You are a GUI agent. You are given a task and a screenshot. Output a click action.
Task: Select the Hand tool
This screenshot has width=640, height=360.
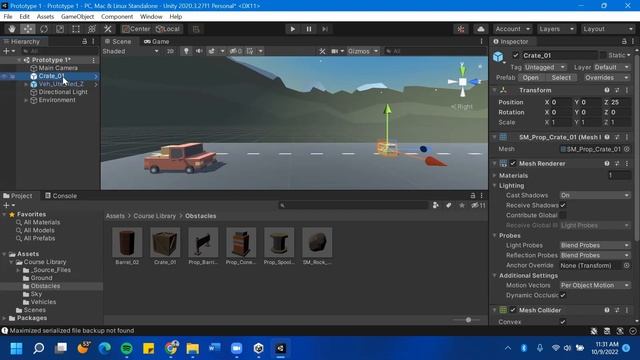(x=12, y=29)
